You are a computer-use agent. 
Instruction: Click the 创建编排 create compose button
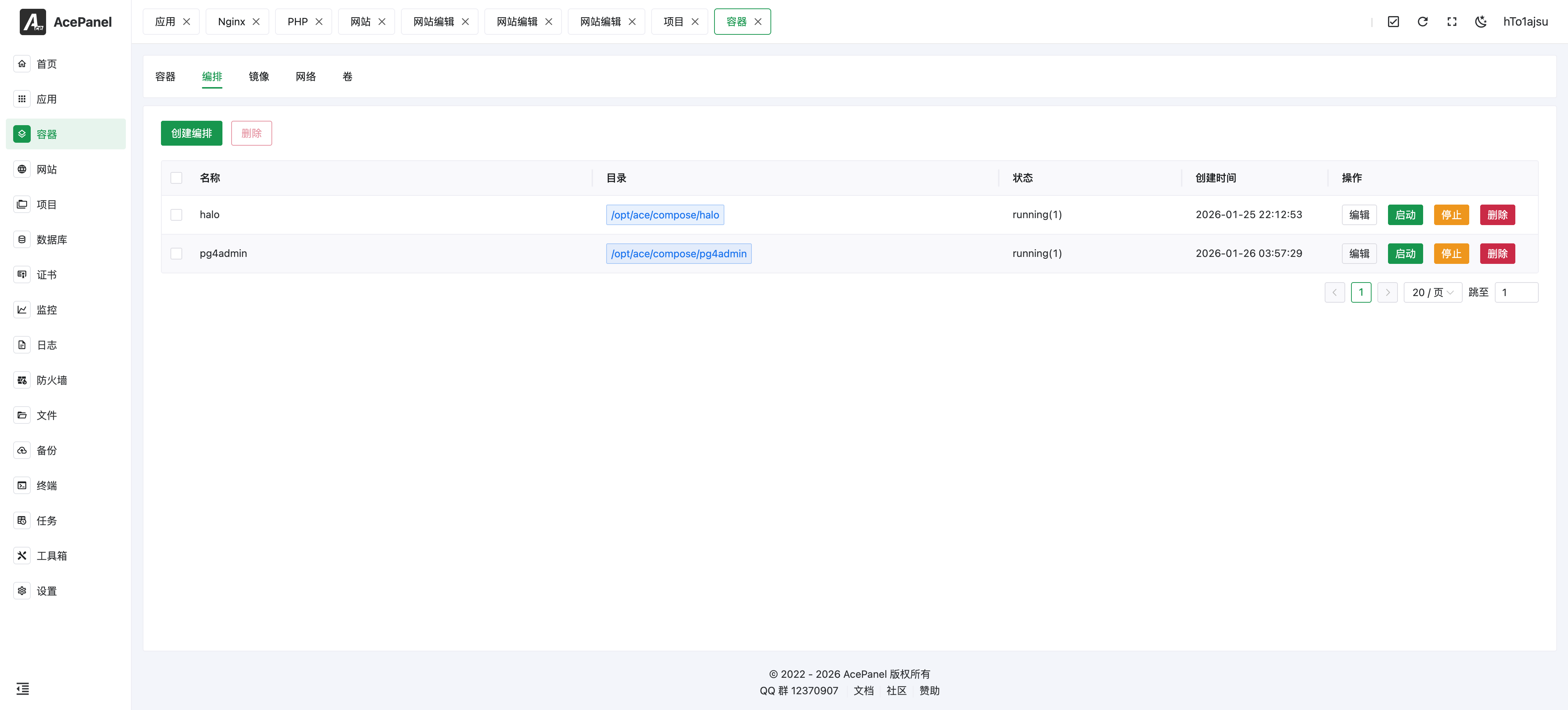(x=191, y=133)
